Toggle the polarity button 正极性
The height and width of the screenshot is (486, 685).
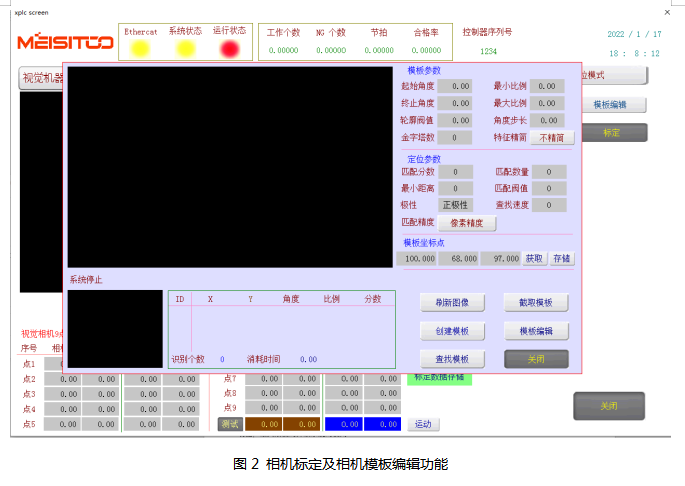coord(455,205)
